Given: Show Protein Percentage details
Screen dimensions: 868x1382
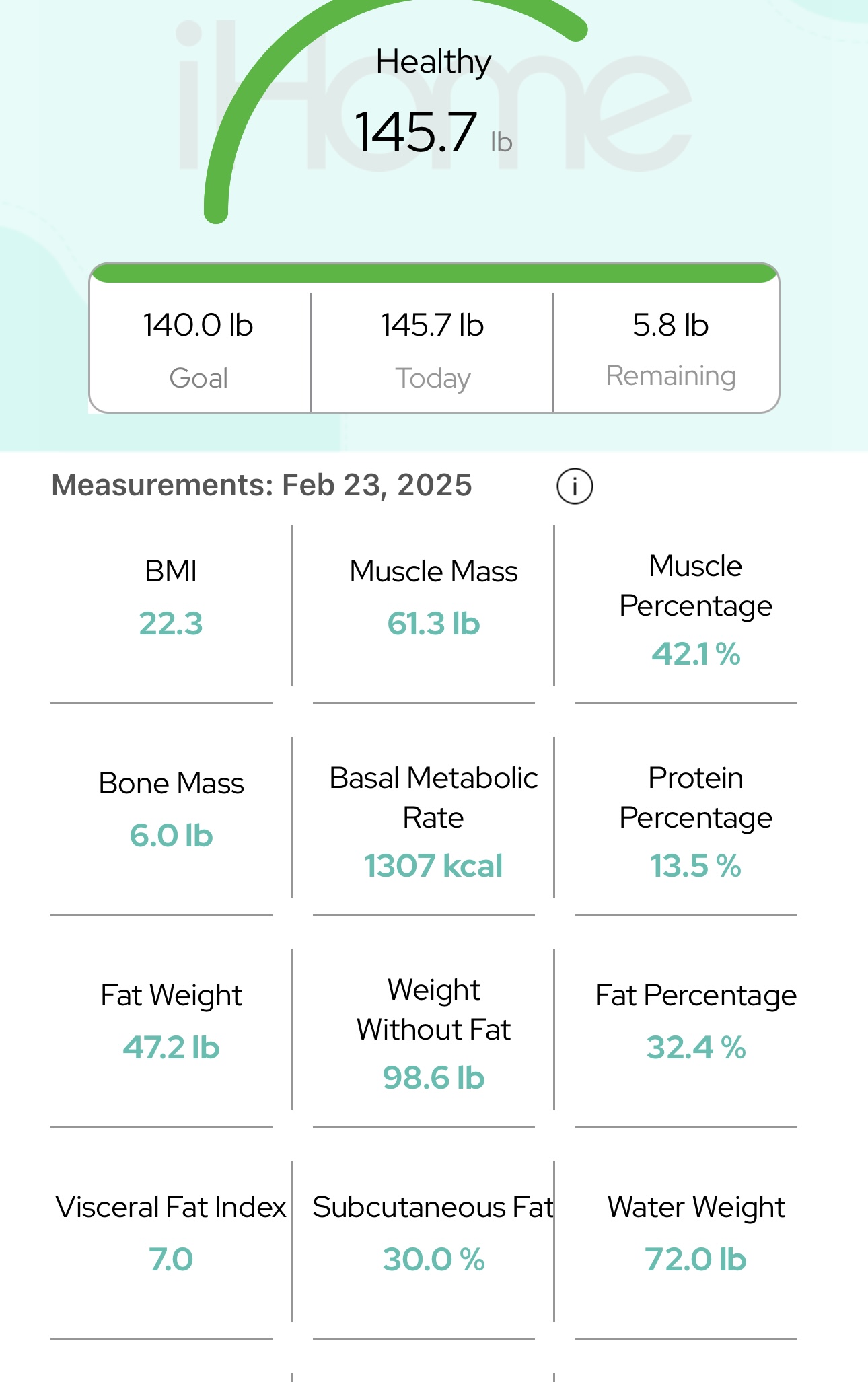Looking at the screenshot, I should pos(696,822).
